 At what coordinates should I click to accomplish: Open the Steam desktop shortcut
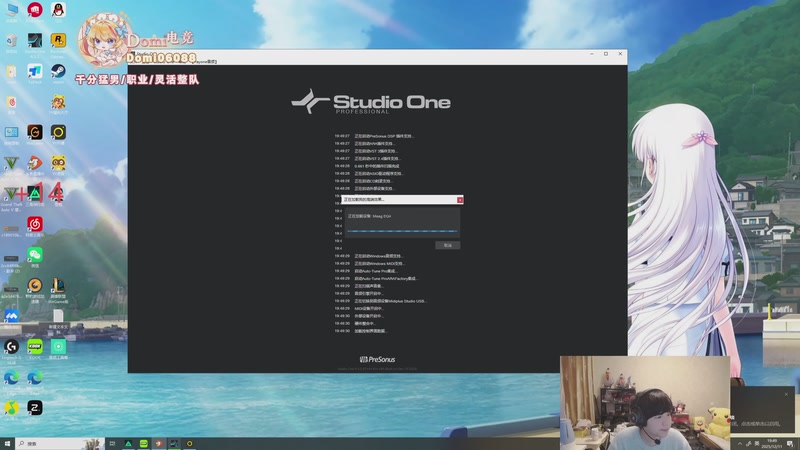pyautogui.click(x=58, y=73)
